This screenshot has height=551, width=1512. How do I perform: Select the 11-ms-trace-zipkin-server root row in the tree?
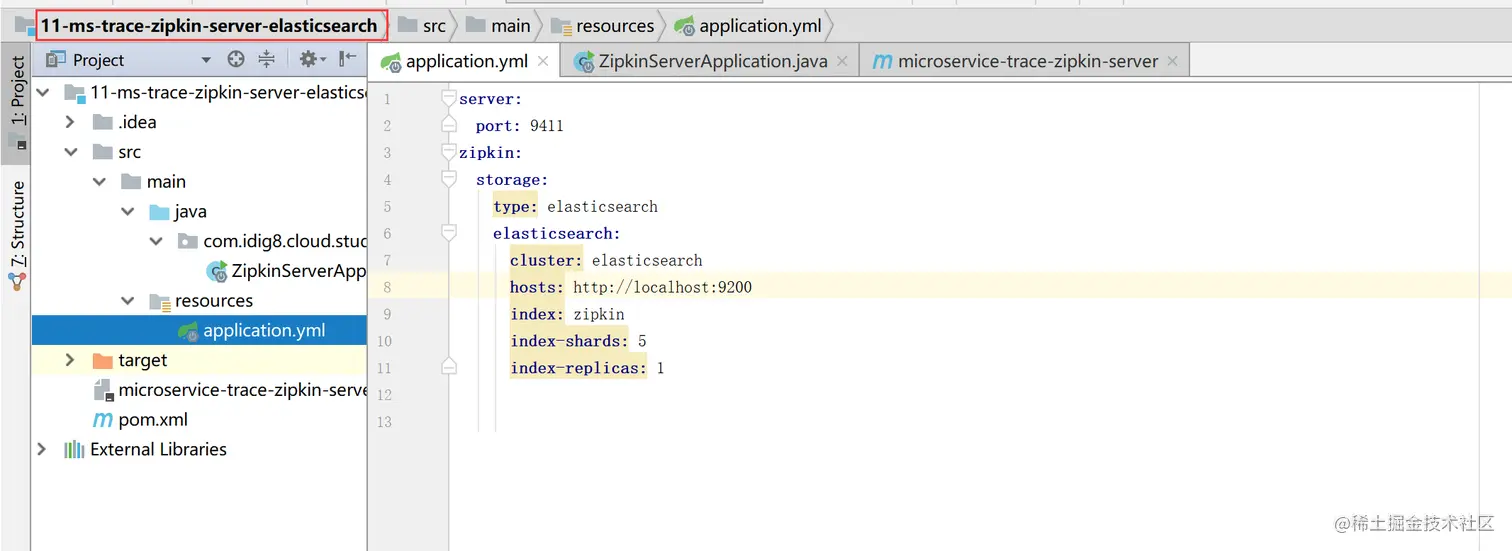[199, 92]
